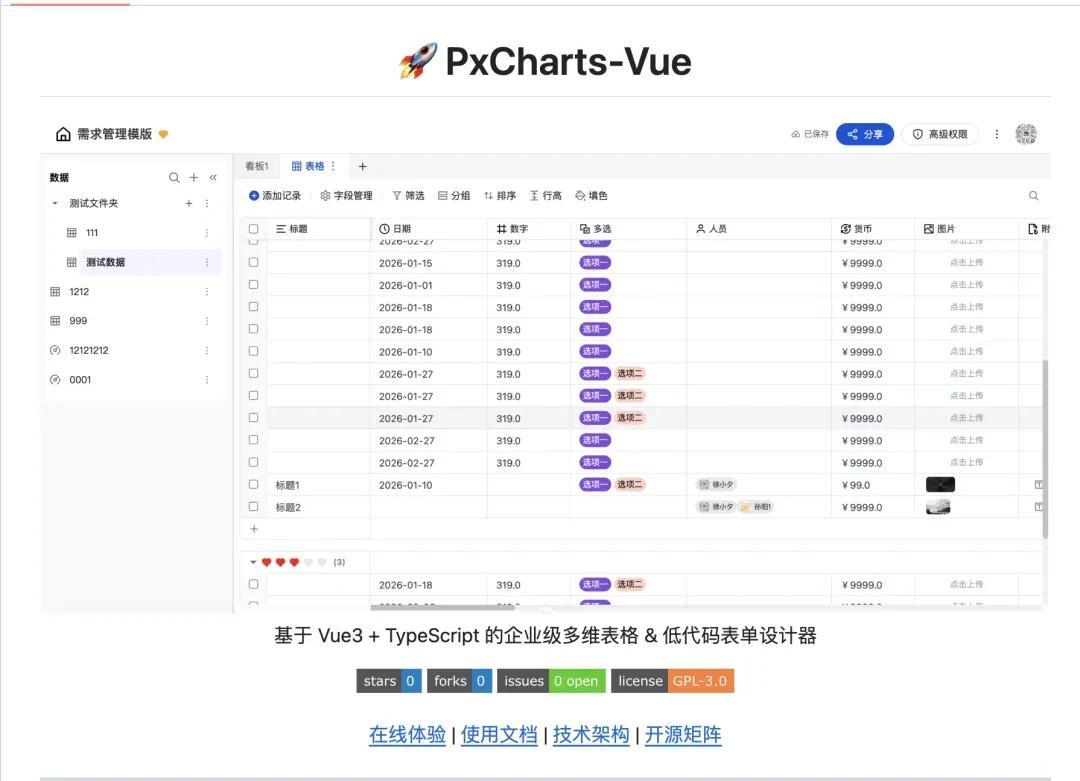Open more options for table 1212
Screen dimensions: 1080x781
coord(207,292)
